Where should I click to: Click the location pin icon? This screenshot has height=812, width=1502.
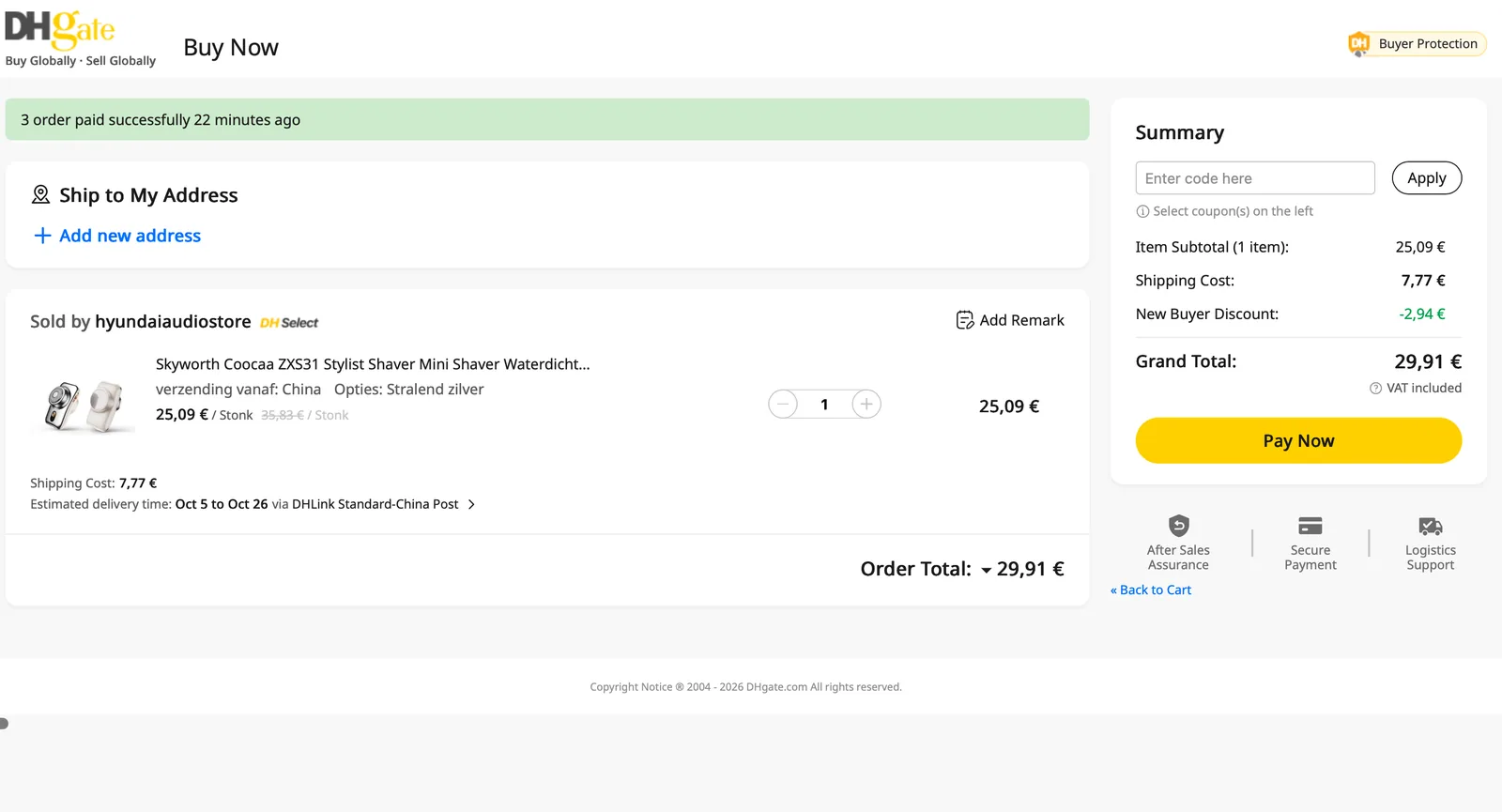click(x=40, y=194)
